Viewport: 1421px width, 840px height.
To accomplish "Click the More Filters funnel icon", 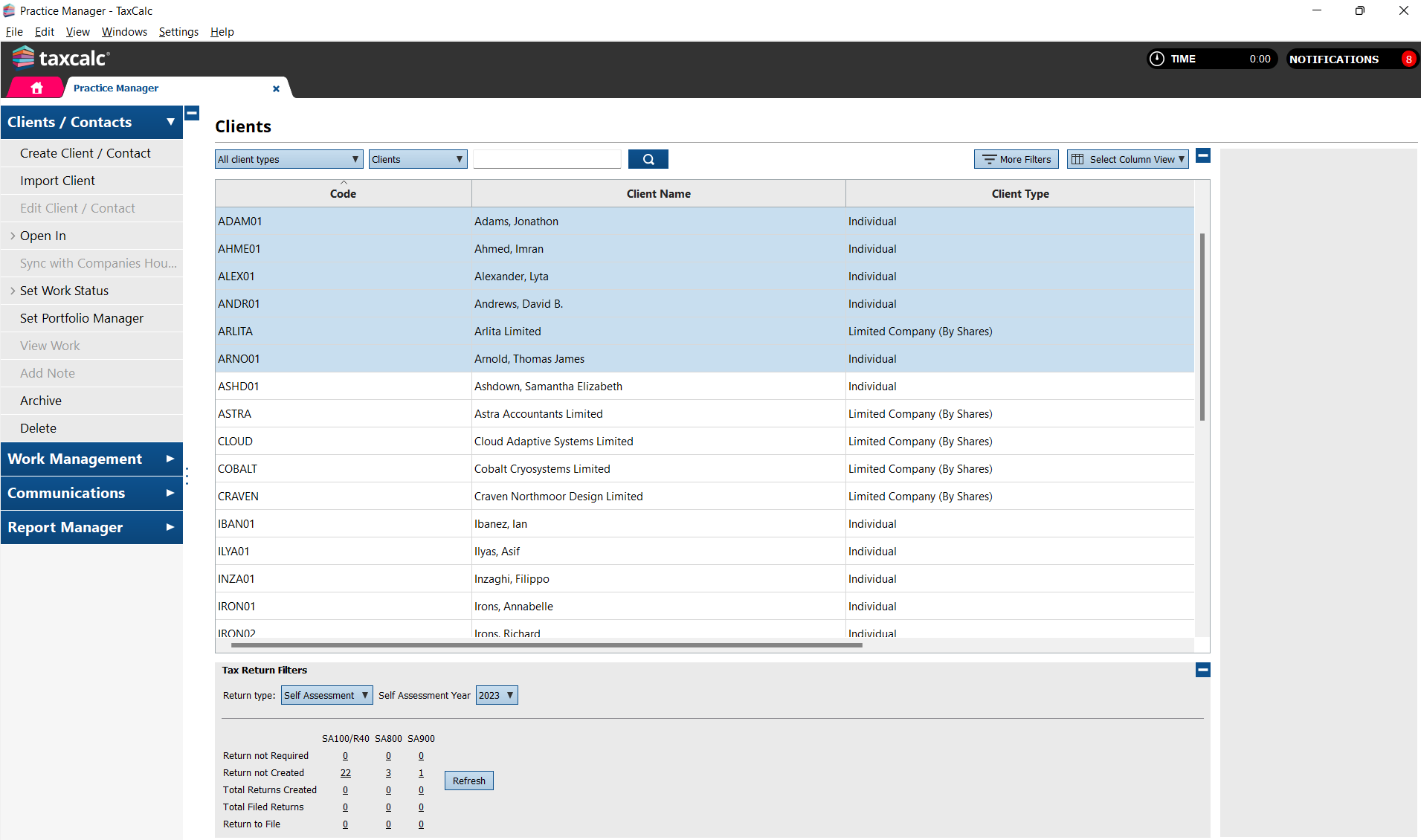I will (x=989, y=158).
